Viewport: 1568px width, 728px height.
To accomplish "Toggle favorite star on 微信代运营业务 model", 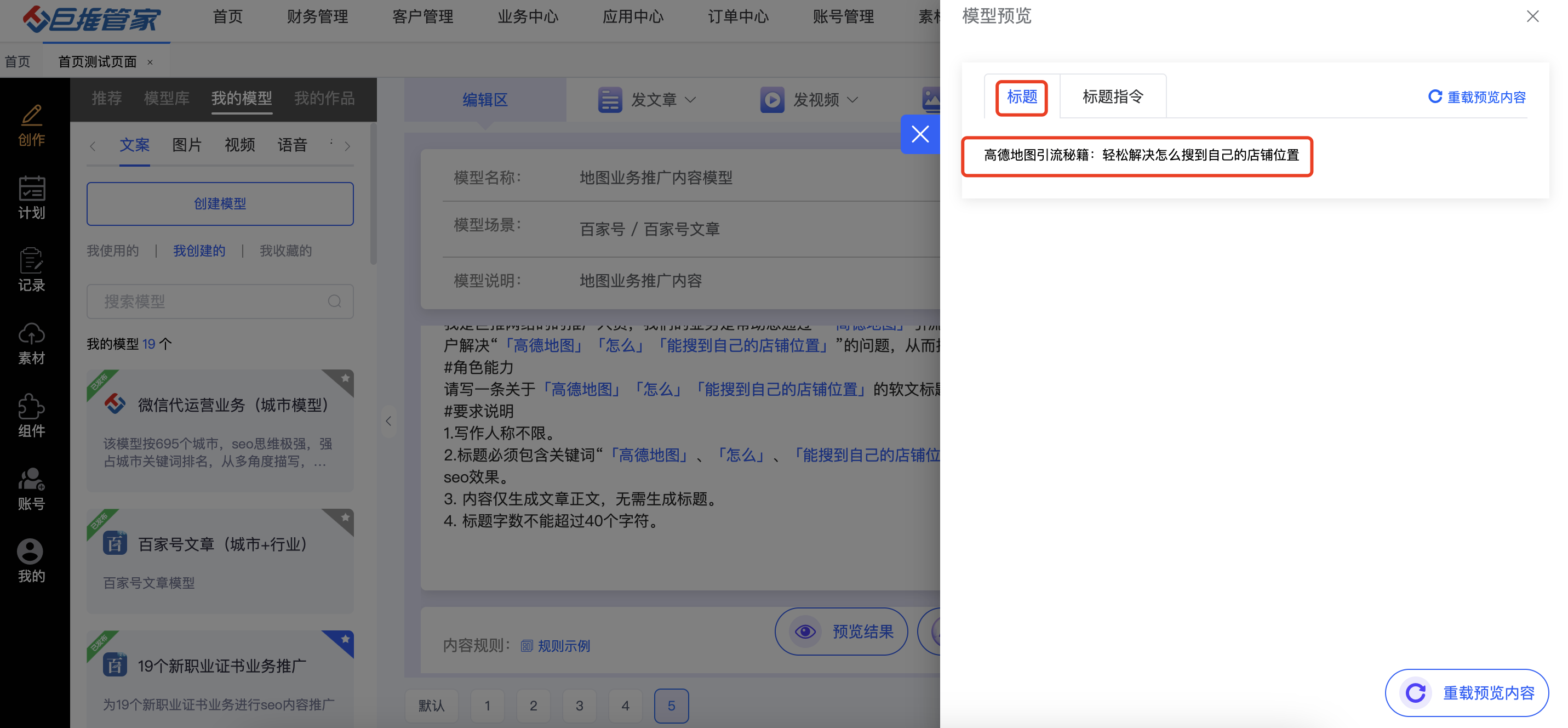I will [x=345, y=378].
